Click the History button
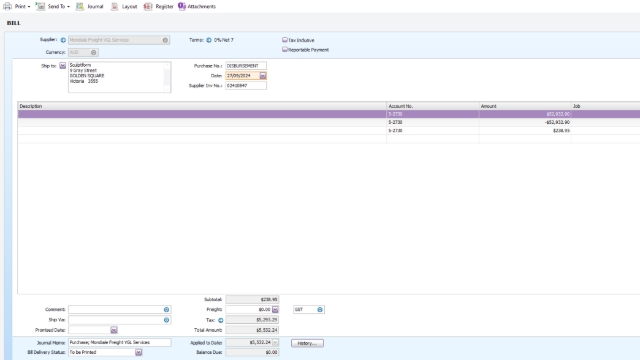Image resolution: width=640 pixels, height=360 pixels. (307, 343)
